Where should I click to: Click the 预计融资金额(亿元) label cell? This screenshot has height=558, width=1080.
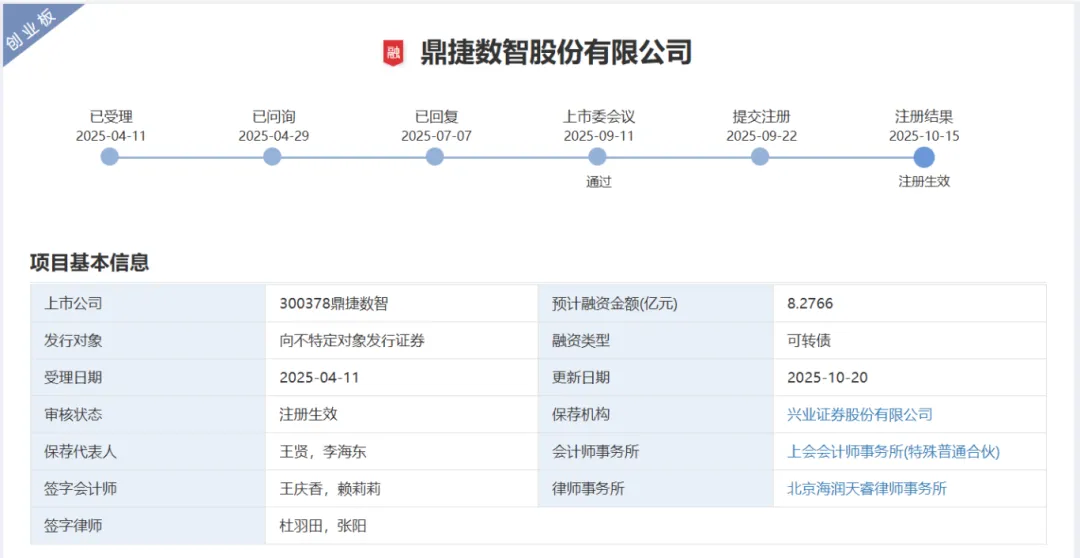pos(656,303)
